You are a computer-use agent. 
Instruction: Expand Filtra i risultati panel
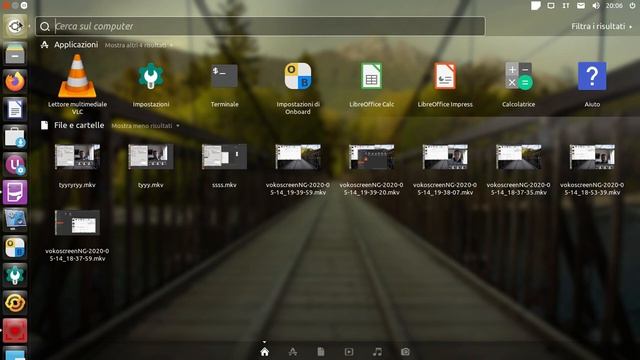coord(602,26)
